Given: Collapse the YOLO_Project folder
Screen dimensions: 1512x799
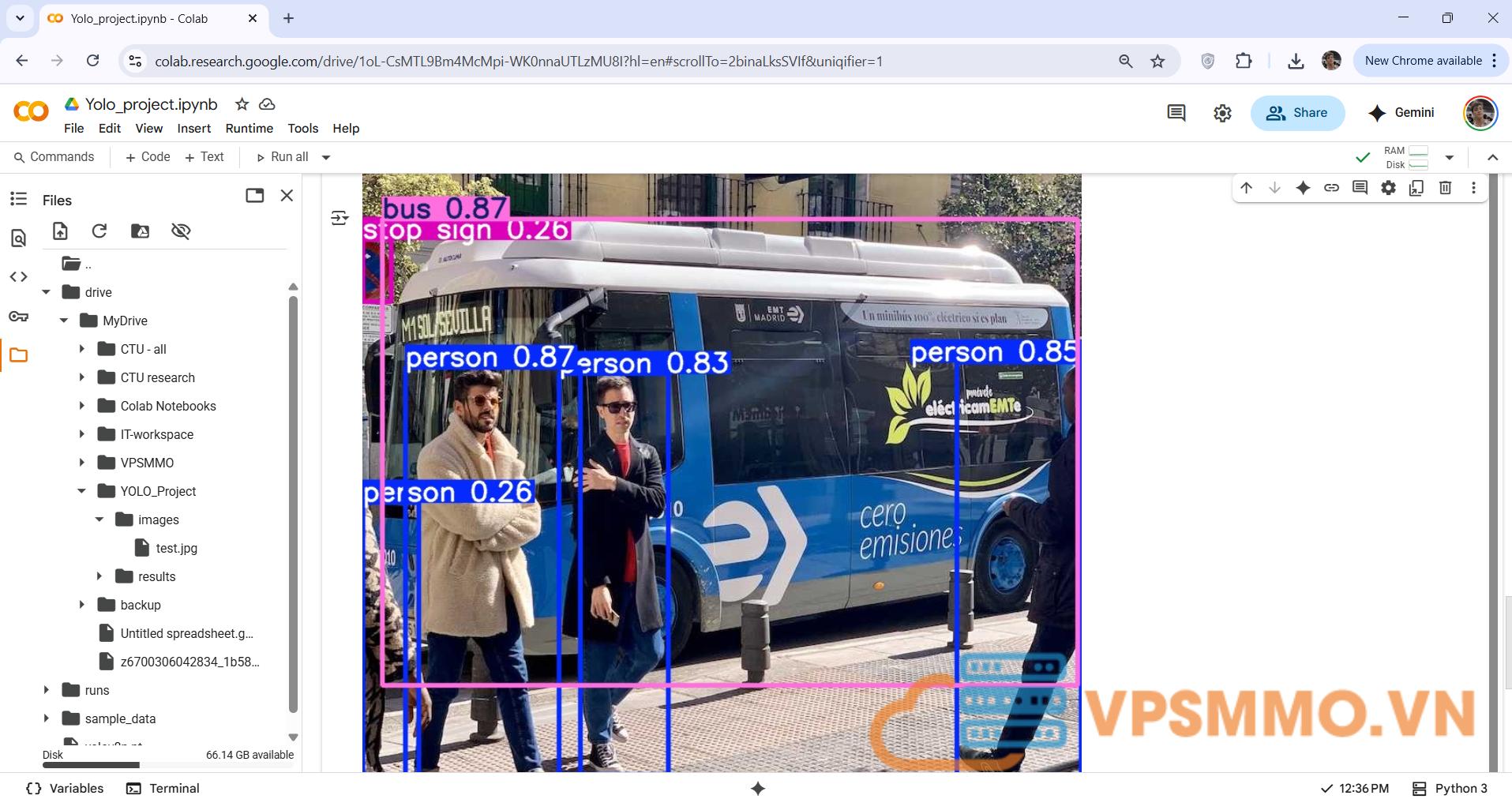Looking at the screenshot, I should coord(82,491).
